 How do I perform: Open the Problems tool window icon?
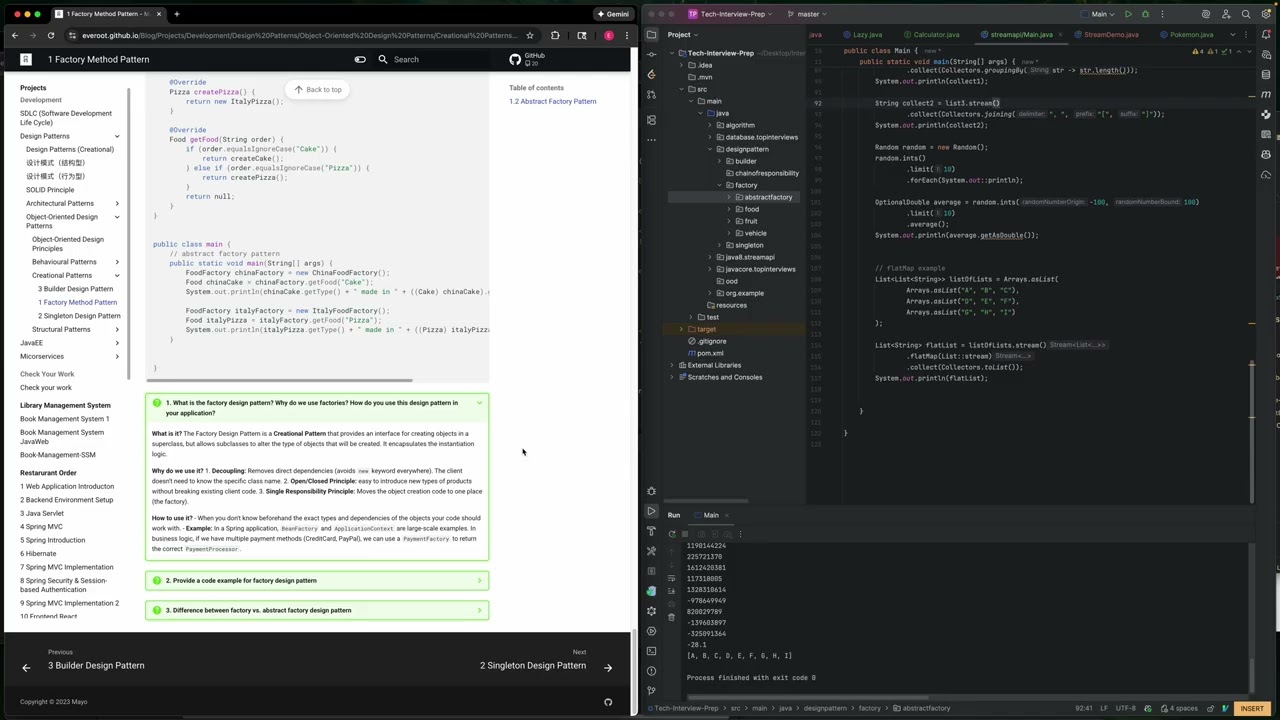click(x=651, y=671)
